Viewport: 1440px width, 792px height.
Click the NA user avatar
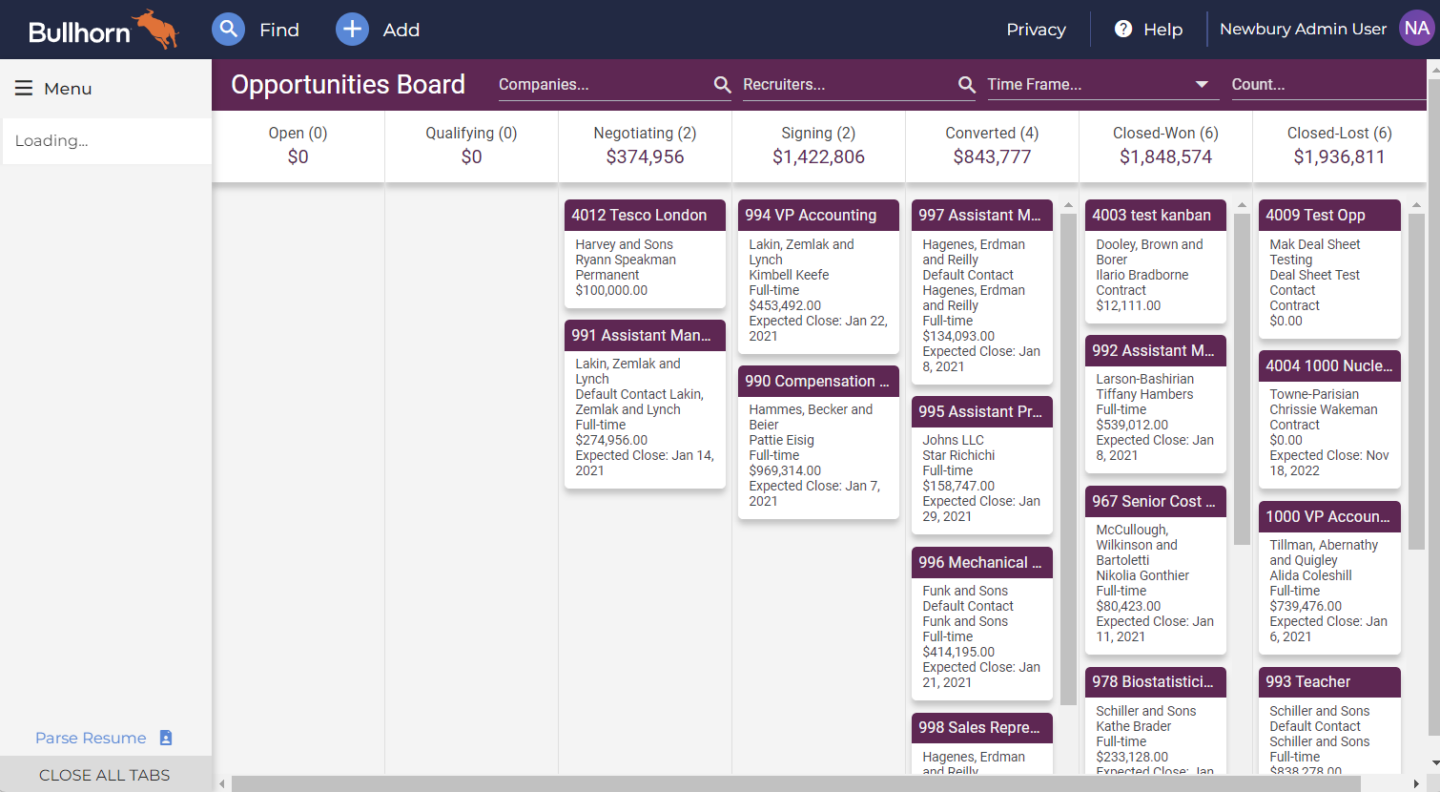(1416, 29)
